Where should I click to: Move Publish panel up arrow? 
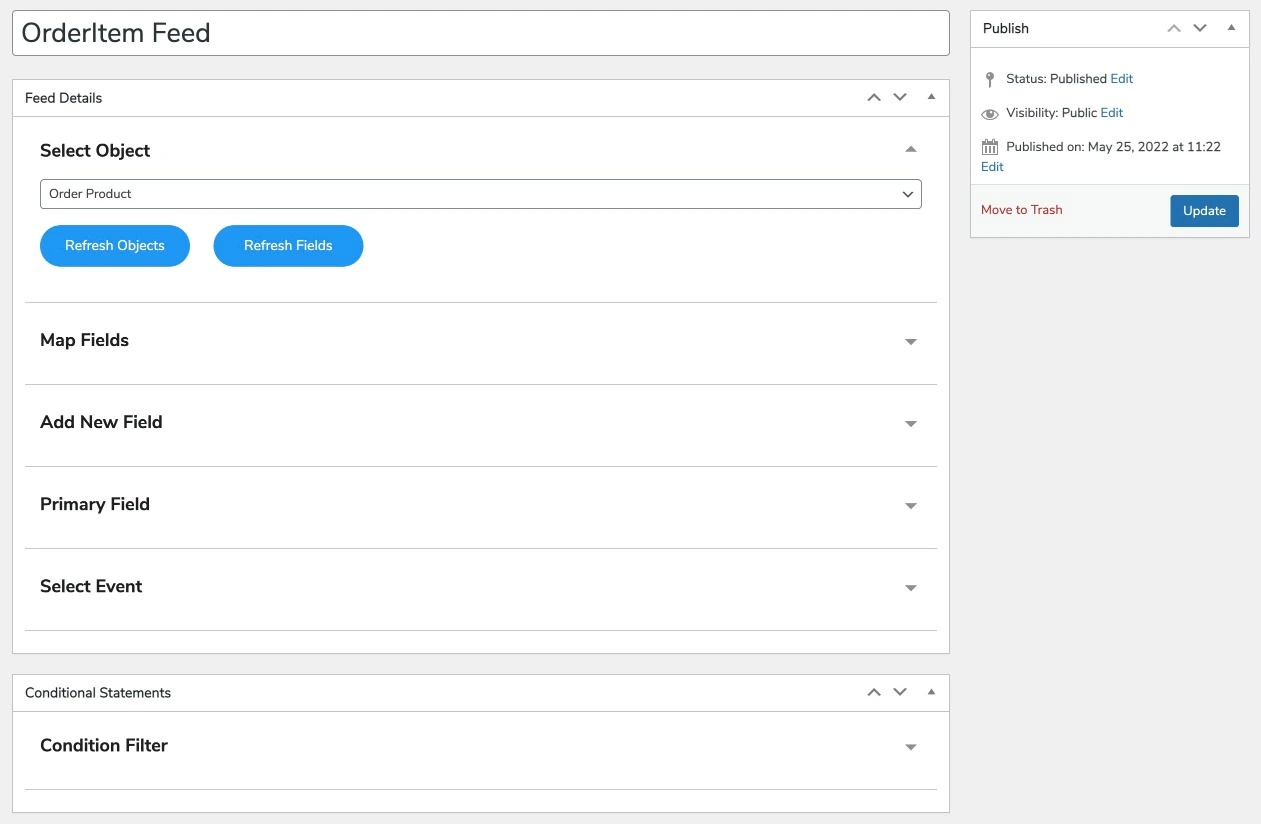pyautogui.click(x=1174, y=29)
